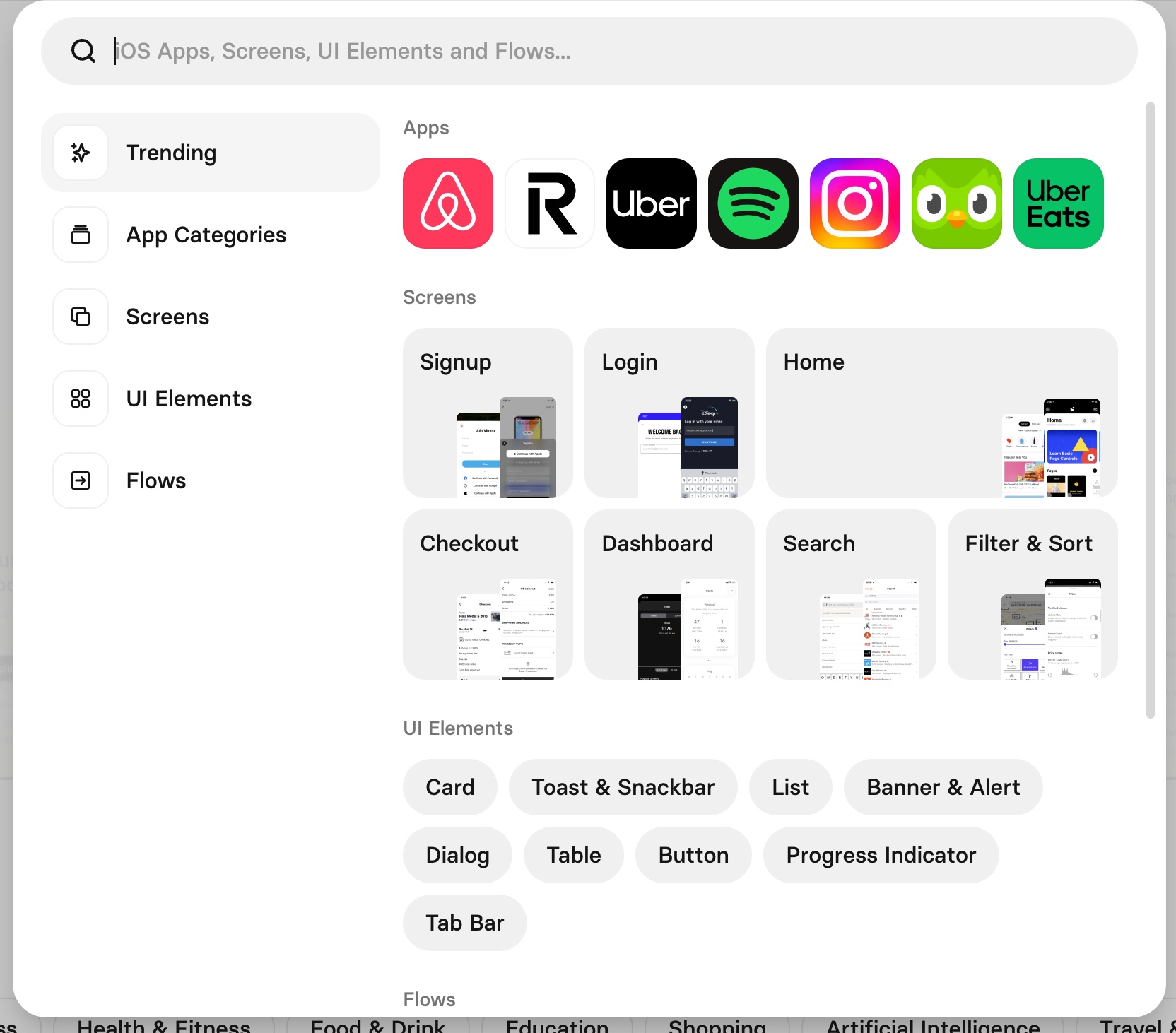Screen dimensions: 1176x1033
Task: Click Education category behind modal
Action: 557,1026
